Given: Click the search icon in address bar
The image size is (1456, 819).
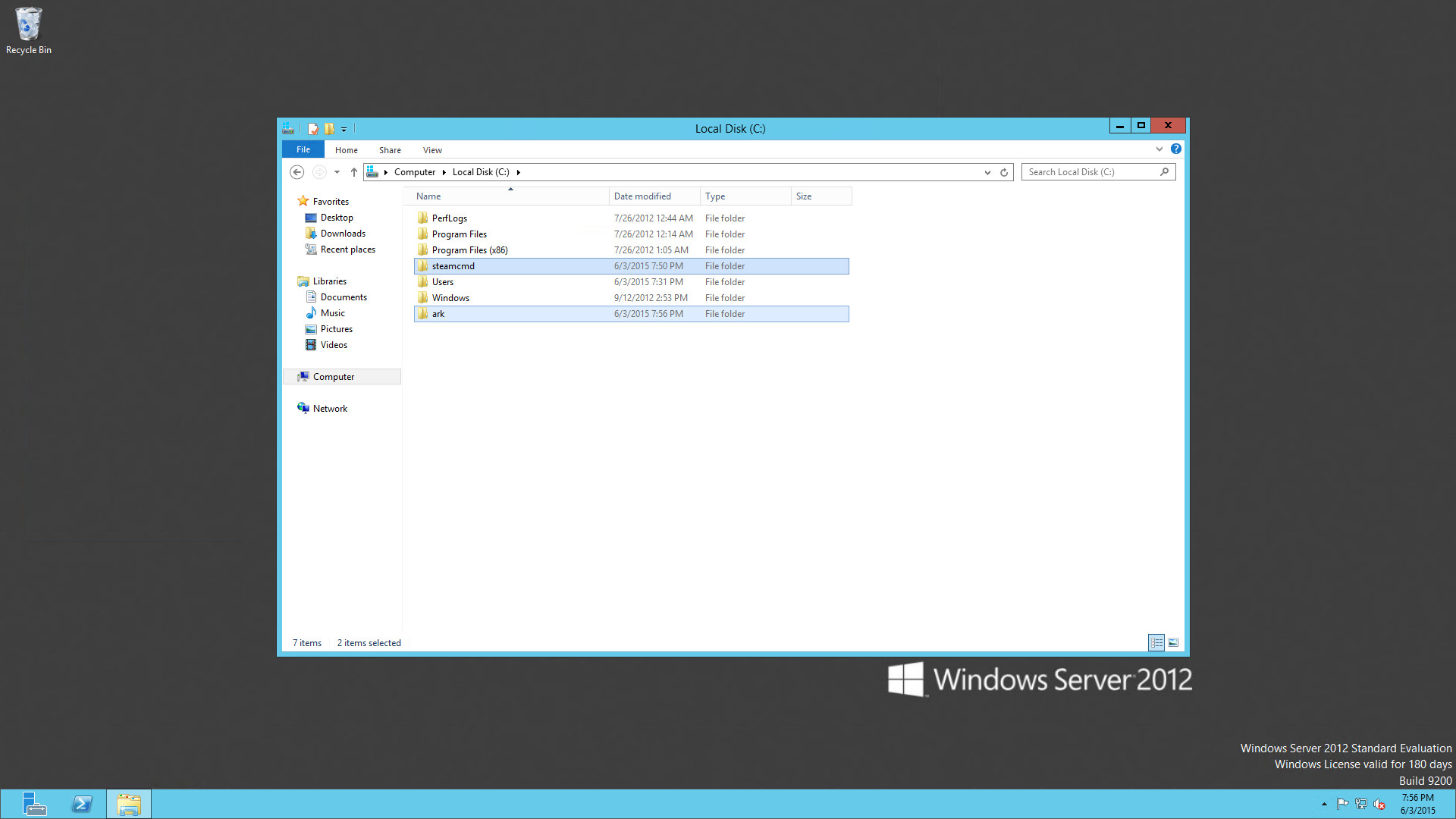Looking at the screenshot, I should click(1165, 171).
